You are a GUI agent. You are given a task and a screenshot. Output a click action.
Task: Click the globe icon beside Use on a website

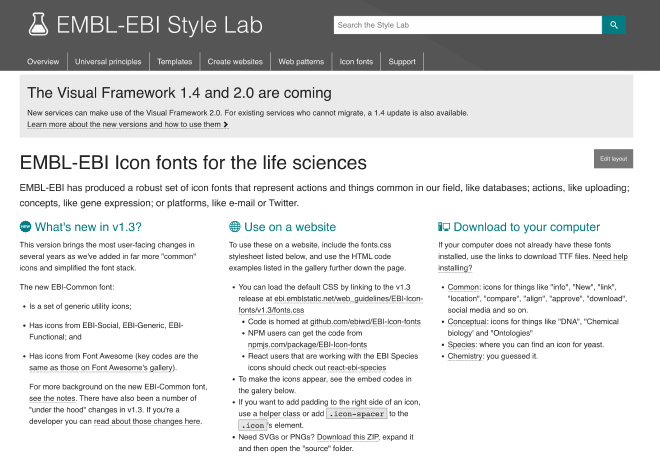point(234,227)
